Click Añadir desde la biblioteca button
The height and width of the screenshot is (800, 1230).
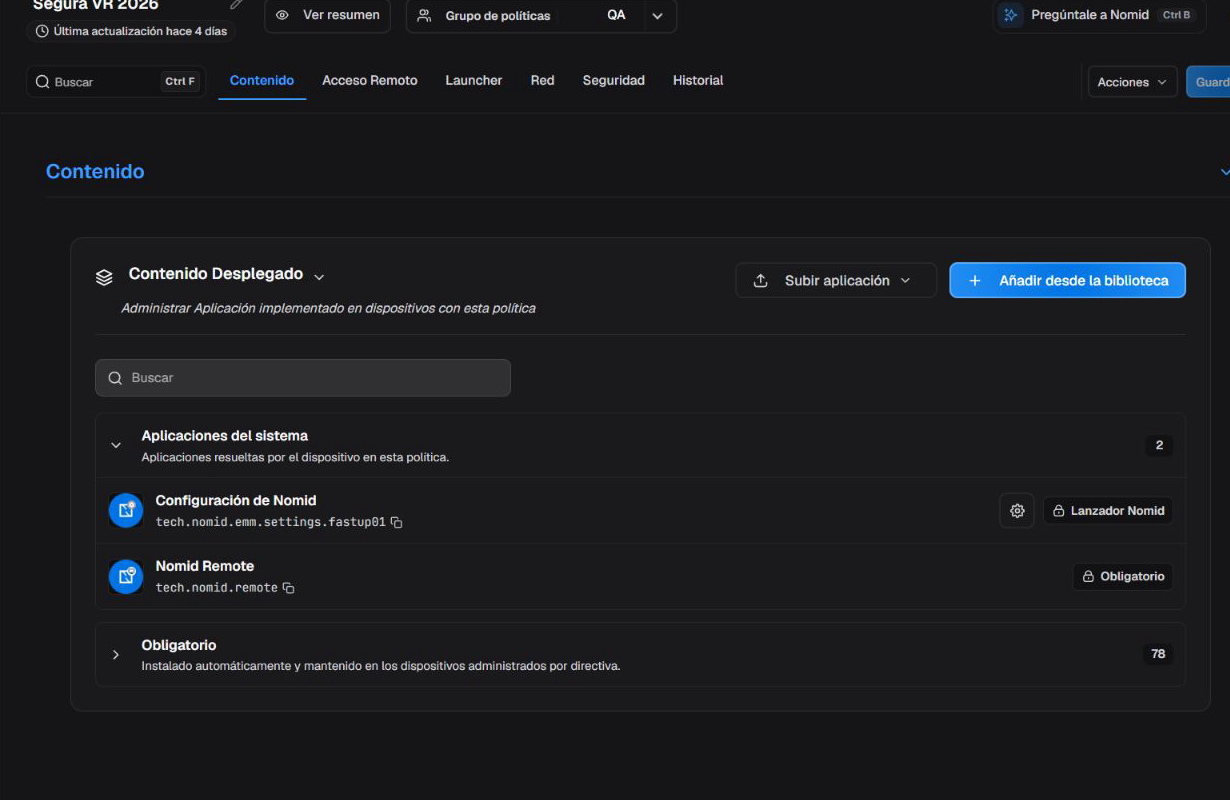pyautogui.click(x=1067, y=281)
